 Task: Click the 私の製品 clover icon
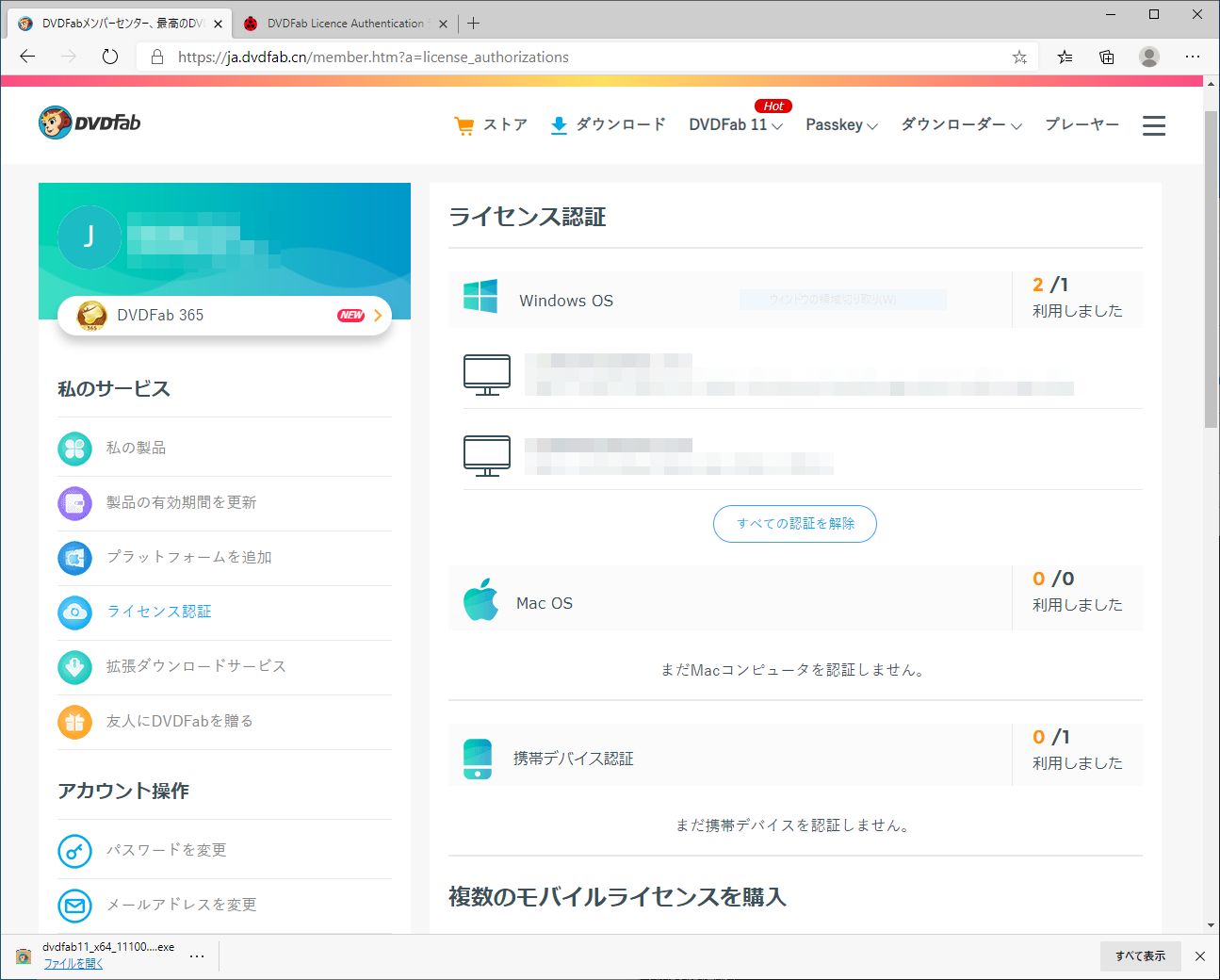click(x=75, y=449)
